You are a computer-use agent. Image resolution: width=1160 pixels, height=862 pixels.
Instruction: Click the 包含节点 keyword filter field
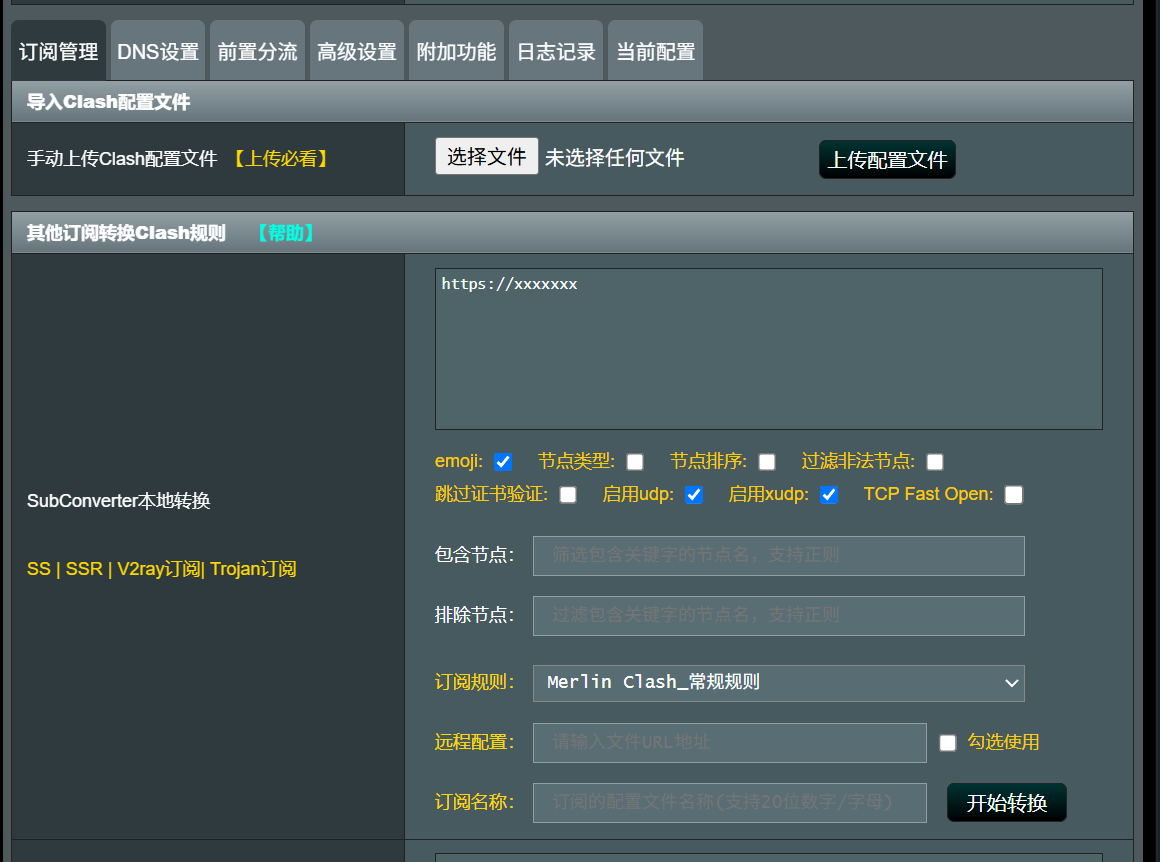778,556
